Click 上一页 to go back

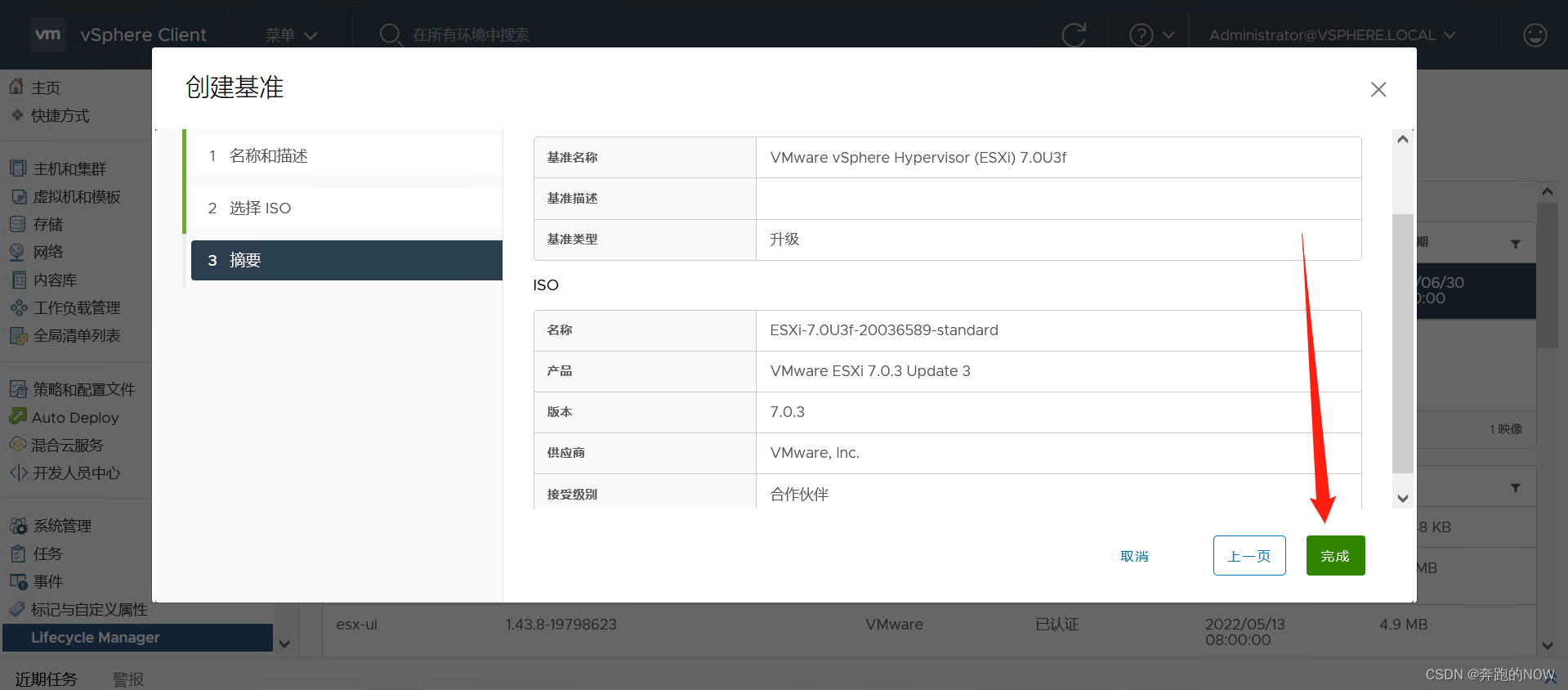coord(1249,556)
